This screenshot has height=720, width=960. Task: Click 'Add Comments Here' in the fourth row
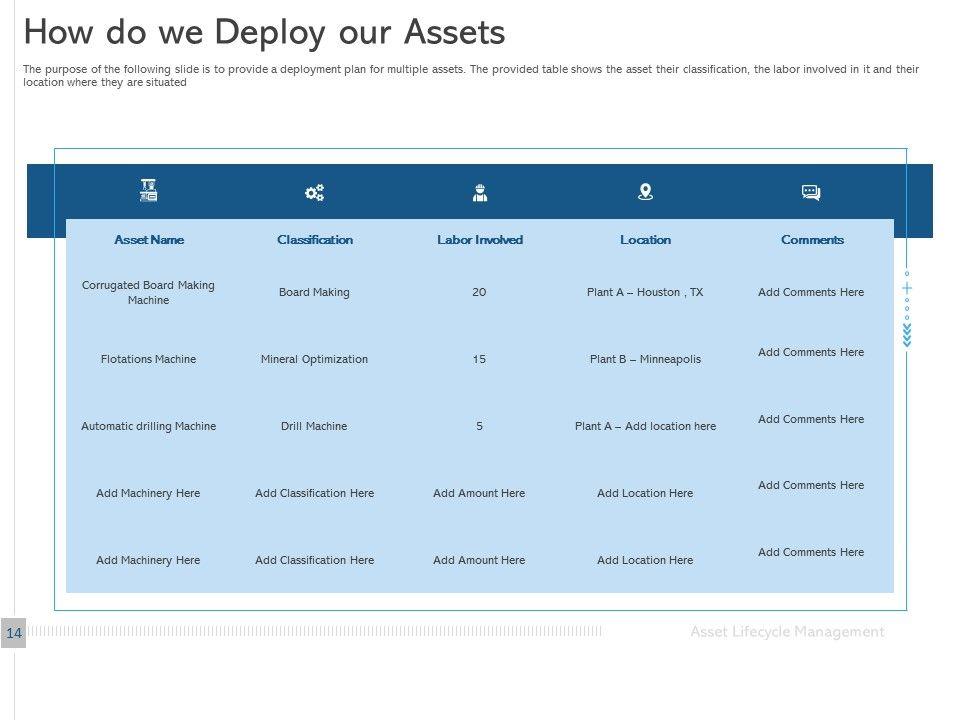click(811, 485)
